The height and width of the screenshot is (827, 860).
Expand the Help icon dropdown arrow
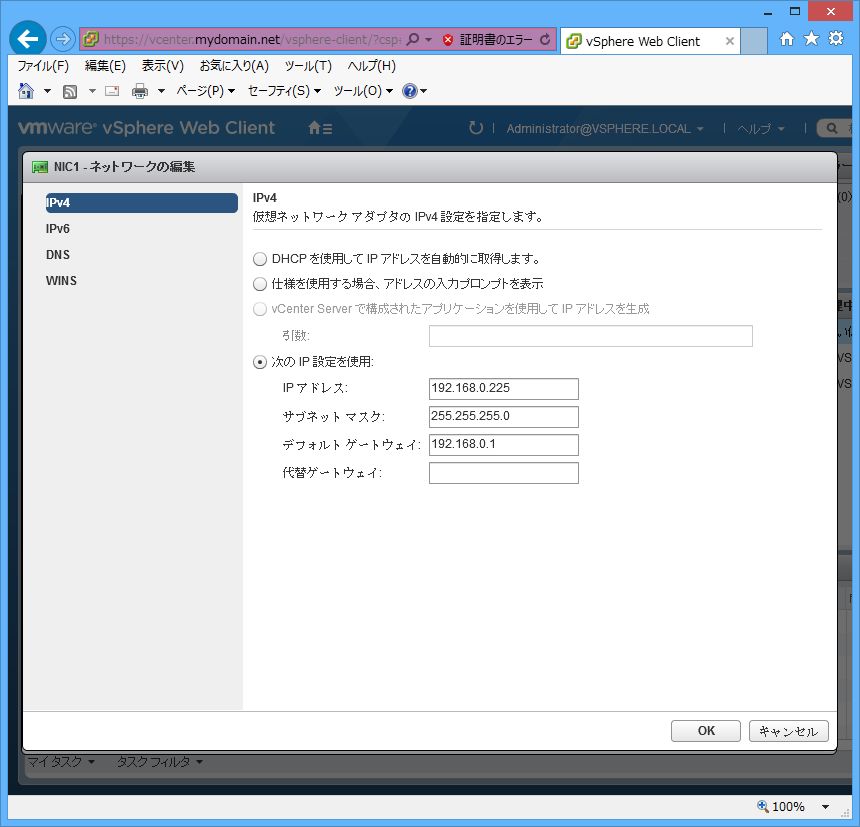pyautogui.click(x=423, y=91)
